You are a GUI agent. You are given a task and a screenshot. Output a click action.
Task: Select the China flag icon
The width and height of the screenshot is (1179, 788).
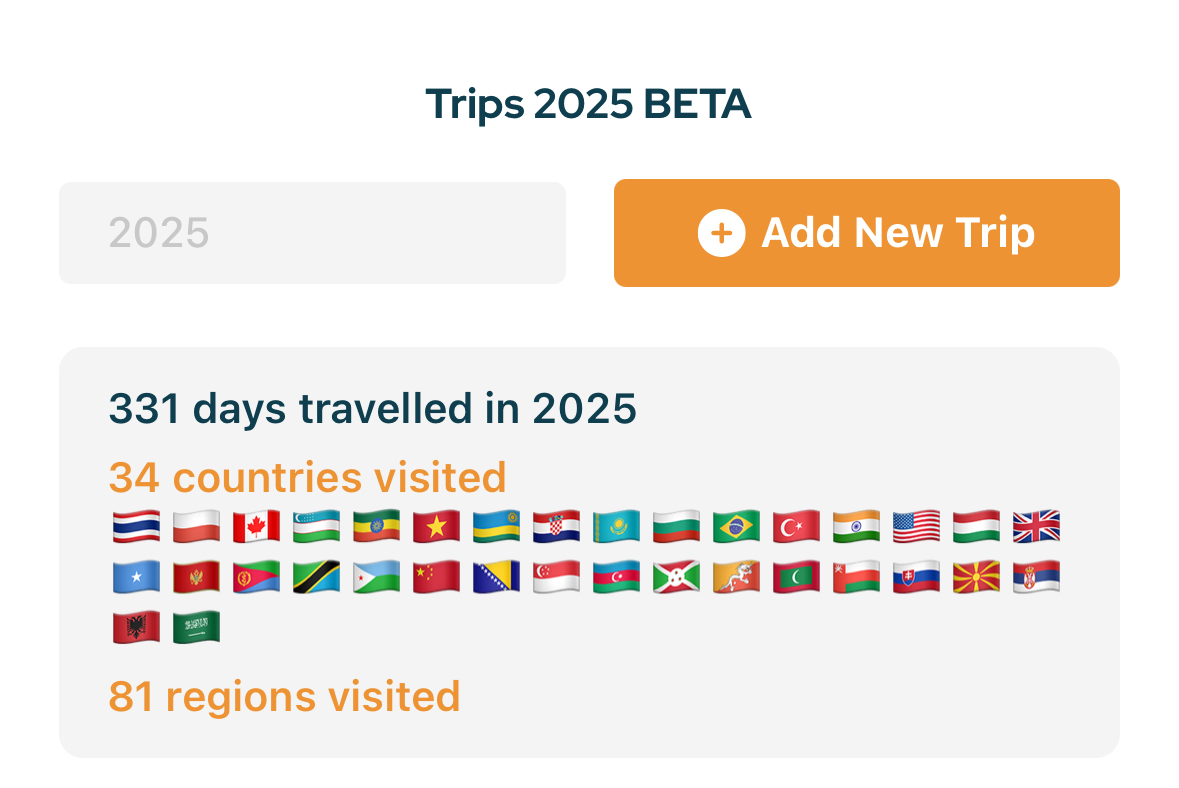point(437,577)
